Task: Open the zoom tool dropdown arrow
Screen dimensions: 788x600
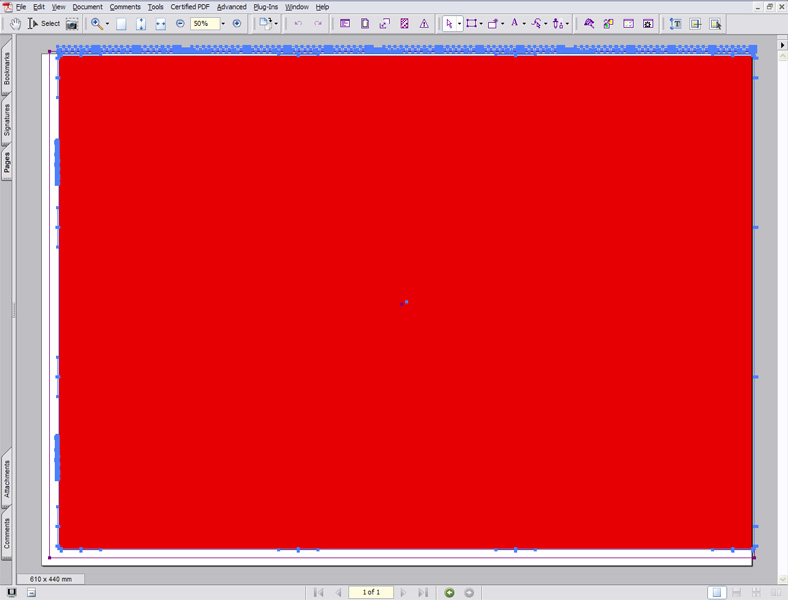Action: [107, 24]
